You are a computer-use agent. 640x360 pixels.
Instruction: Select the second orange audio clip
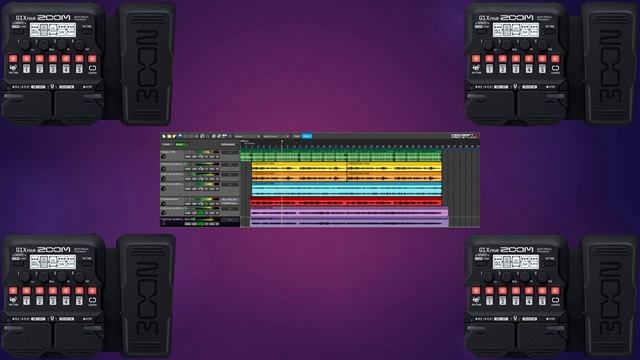pos(394,176)
